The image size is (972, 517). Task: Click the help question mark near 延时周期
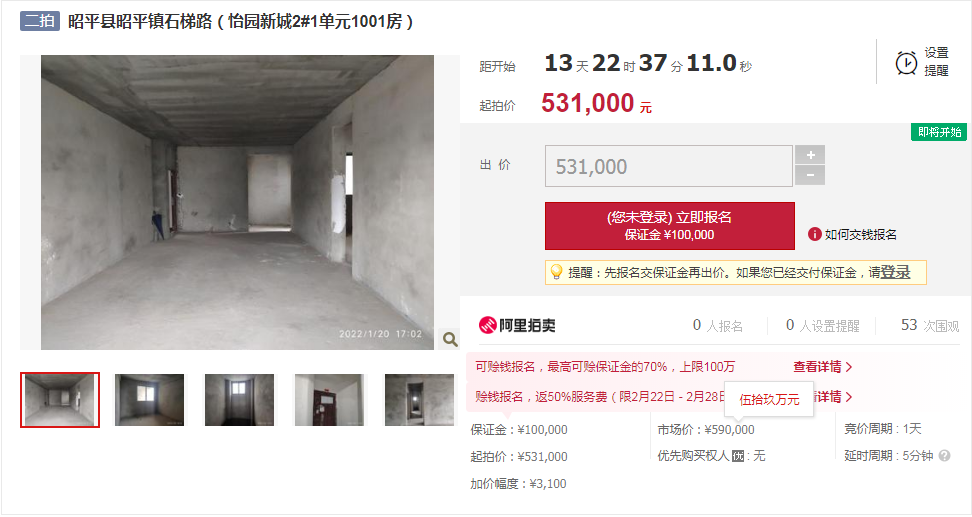point(944,456)
